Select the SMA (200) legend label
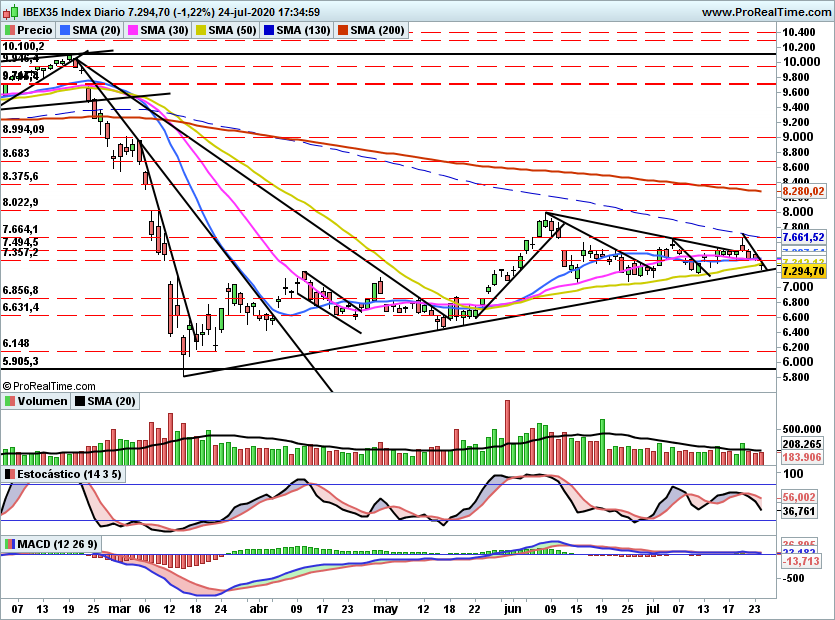The width and height of the screenshot is (835, 620). pyautogui.click(x=371, y=30)
